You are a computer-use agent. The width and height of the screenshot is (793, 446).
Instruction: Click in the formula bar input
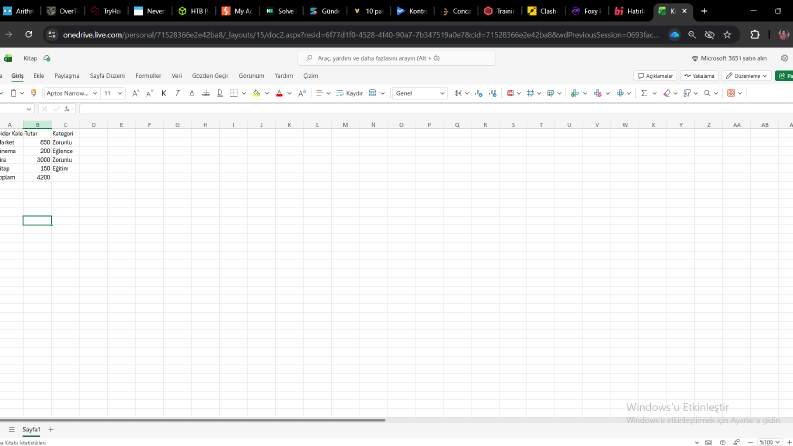point(435,109)
